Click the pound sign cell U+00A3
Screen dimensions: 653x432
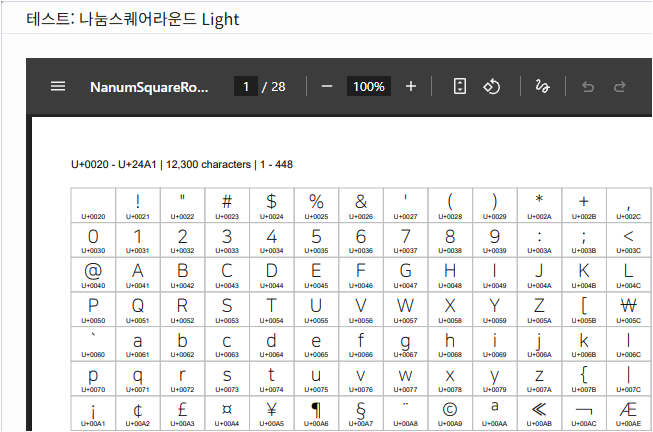pos(182,413)
